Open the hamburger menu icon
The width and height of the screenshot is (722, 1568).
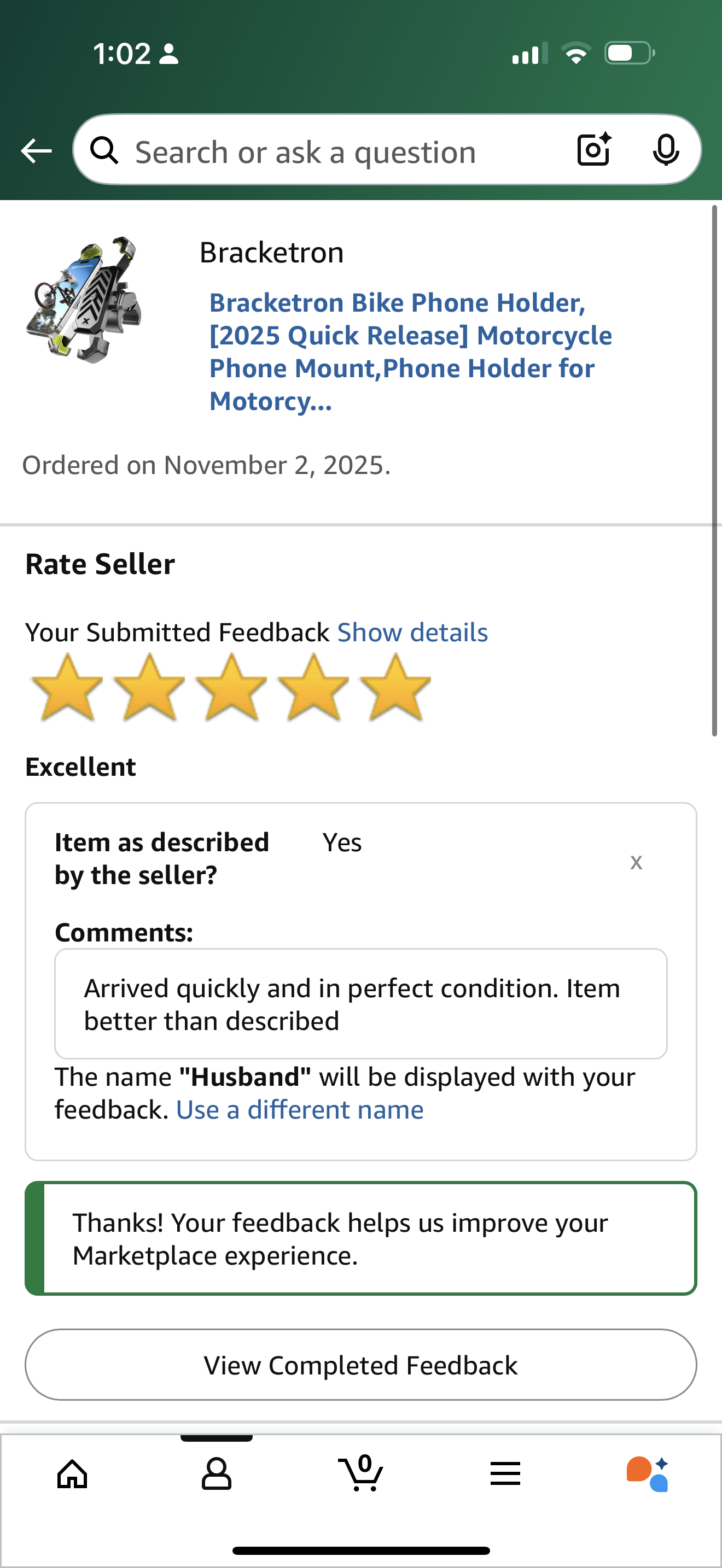click(x=505, y=1473)
